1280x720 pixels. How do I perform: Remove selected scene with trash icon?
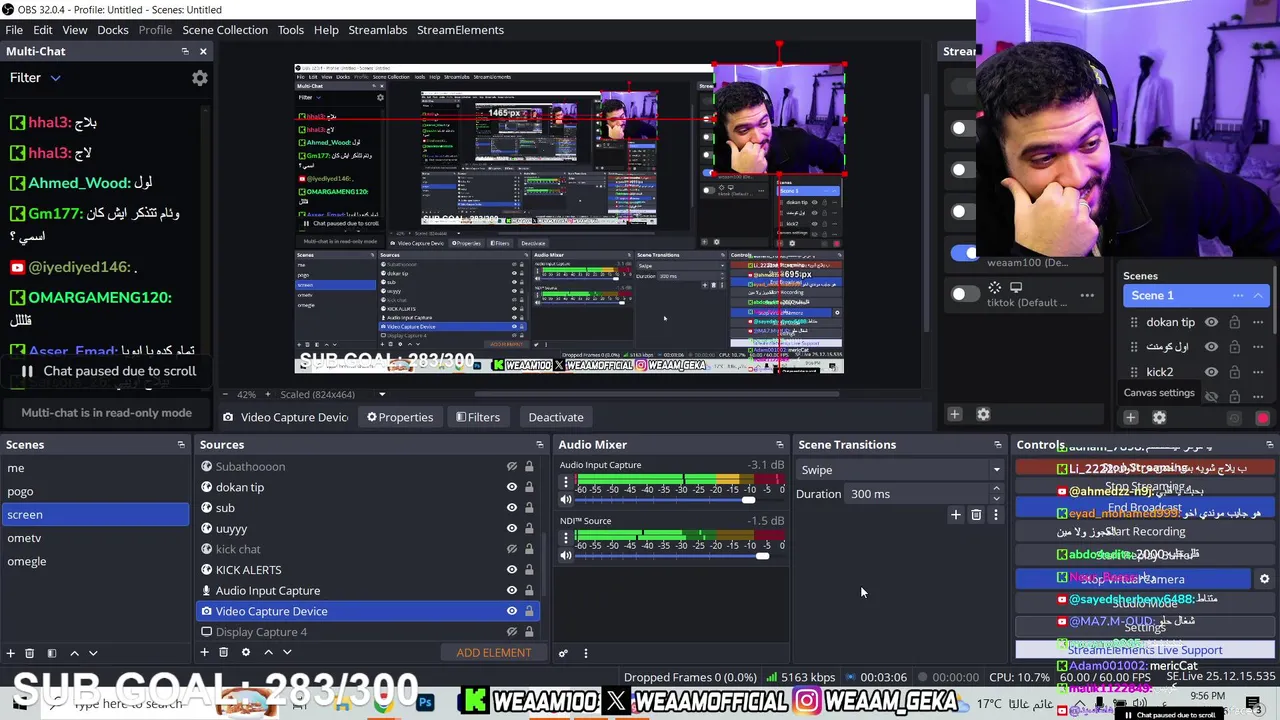[x=30, y=653]
